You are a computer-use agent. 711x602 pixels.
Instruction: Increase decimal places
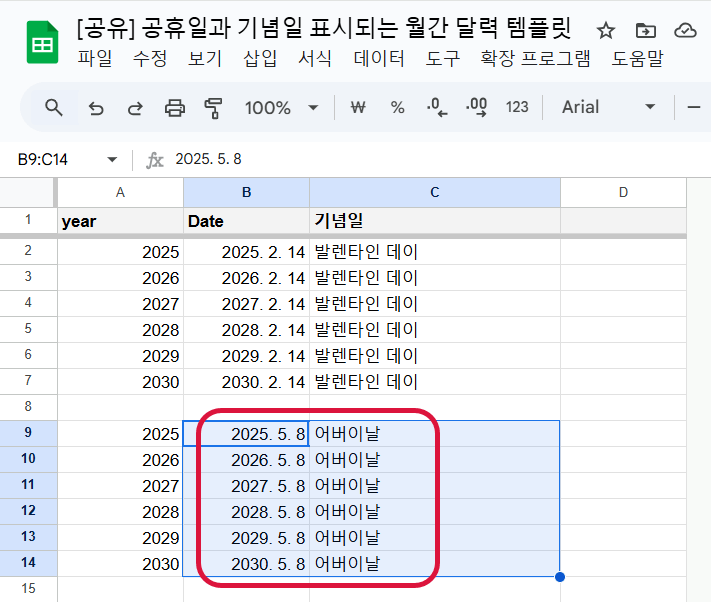click(x=476, y=107)
